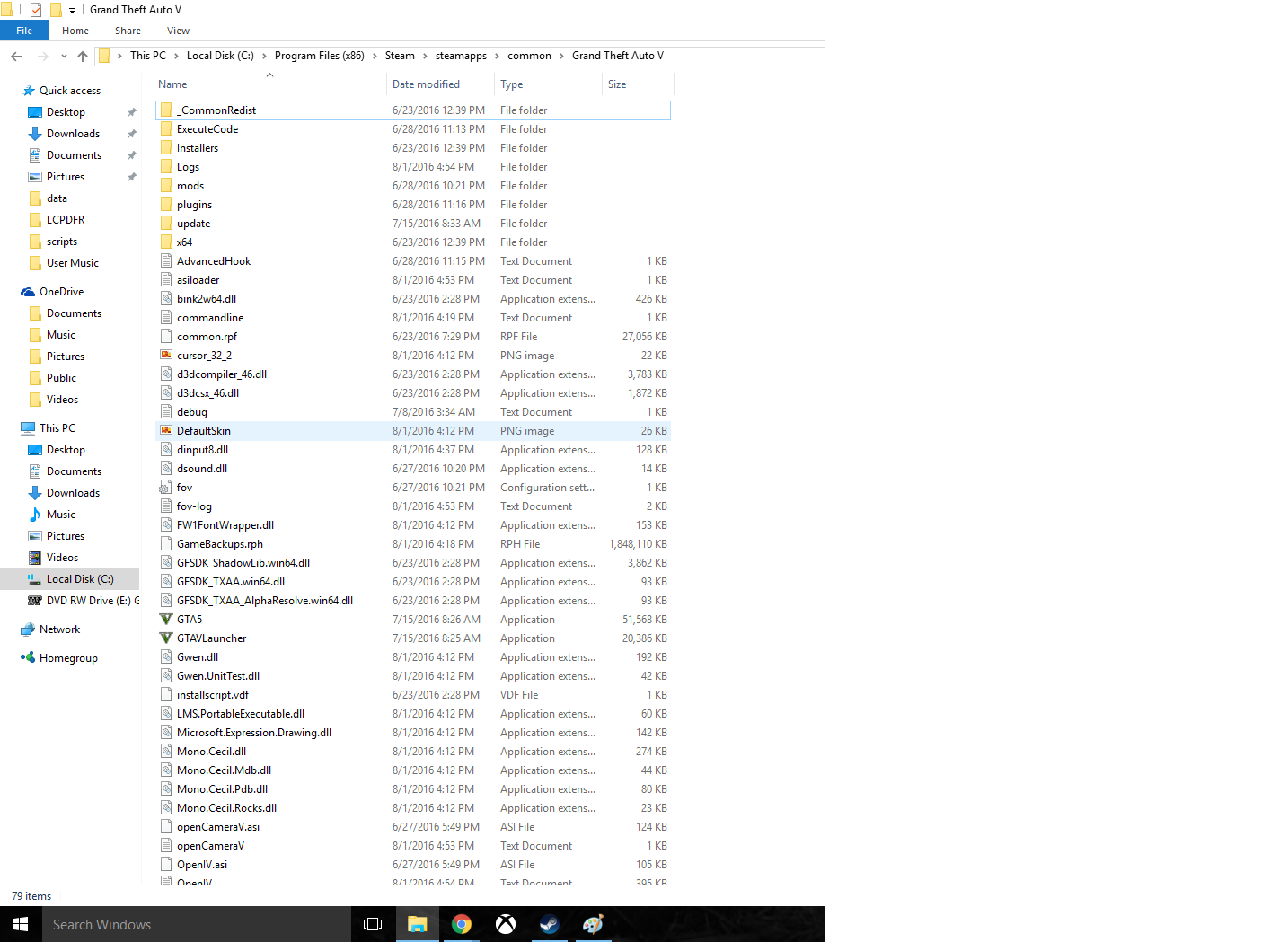Go back using the Back arrow
This screenshot has width=1288, height=942.
tap(16, 56)
